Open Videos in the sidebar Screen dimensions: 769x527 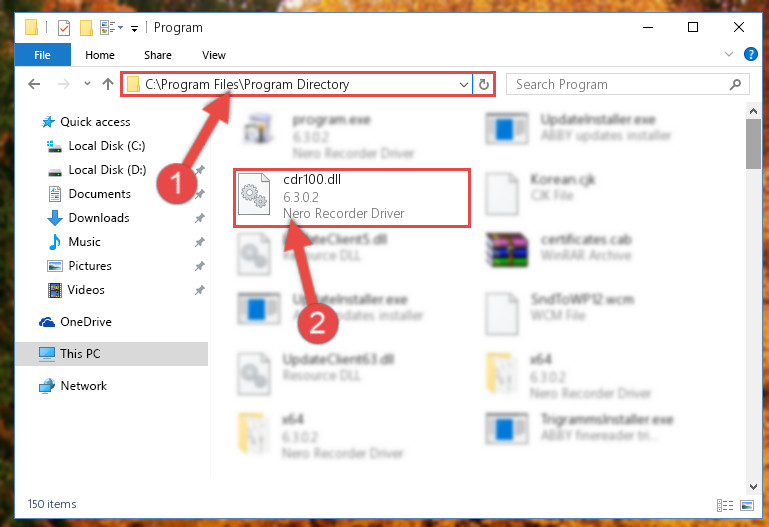(x=86, y=290)
